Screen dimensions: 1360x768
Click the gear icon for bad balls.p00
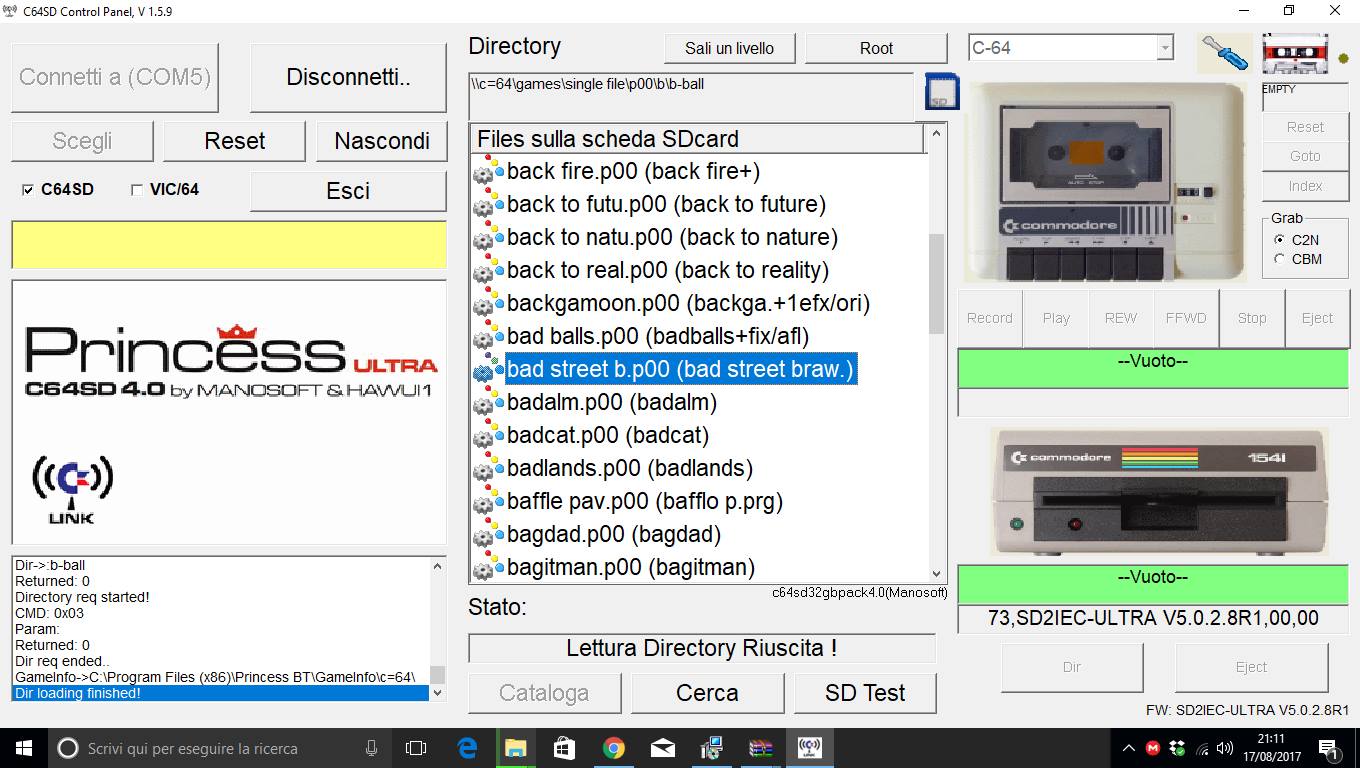[487, 337]
